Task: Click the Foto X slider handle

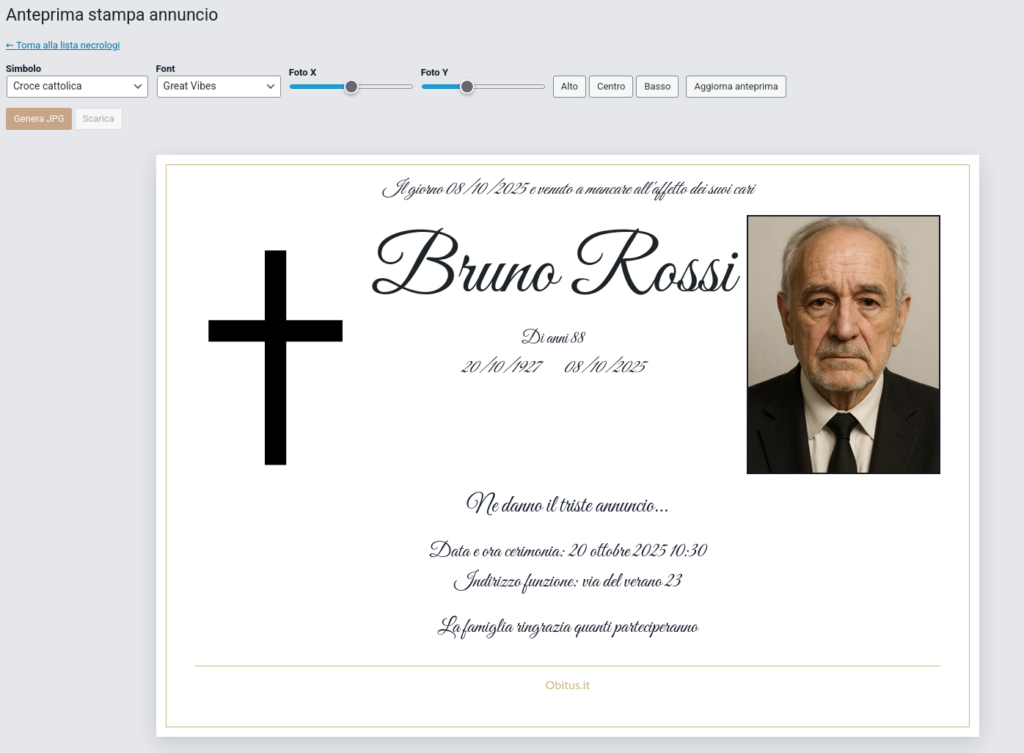Action: click(x=351, y=87)
